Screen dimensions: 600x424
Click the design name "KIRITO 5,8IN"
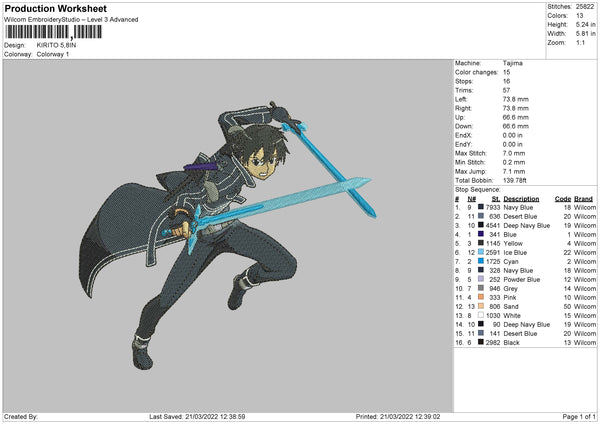(x=56, y=45)
